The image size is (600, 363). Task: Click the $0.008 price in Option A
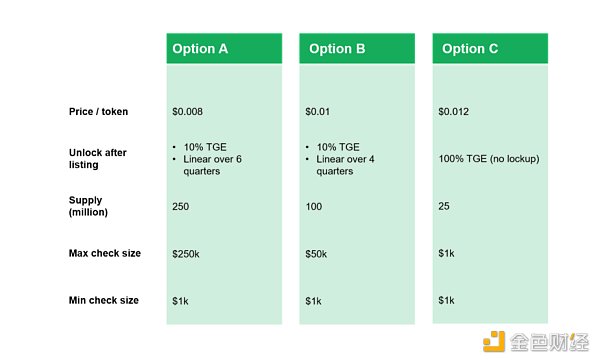pos(188,112)
